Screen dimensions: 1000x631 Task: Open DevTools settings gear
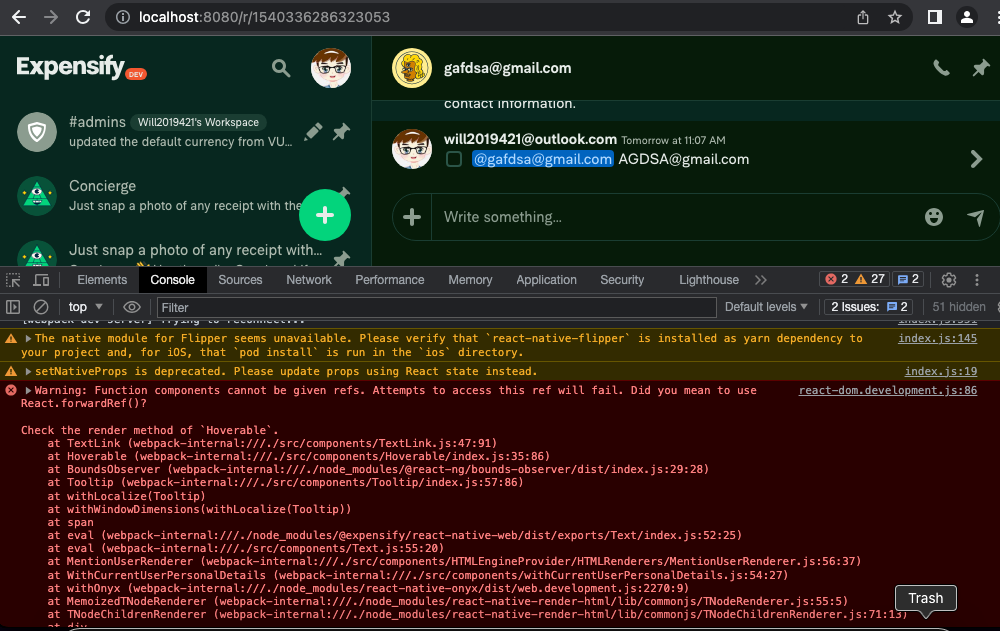coord(949,280)
